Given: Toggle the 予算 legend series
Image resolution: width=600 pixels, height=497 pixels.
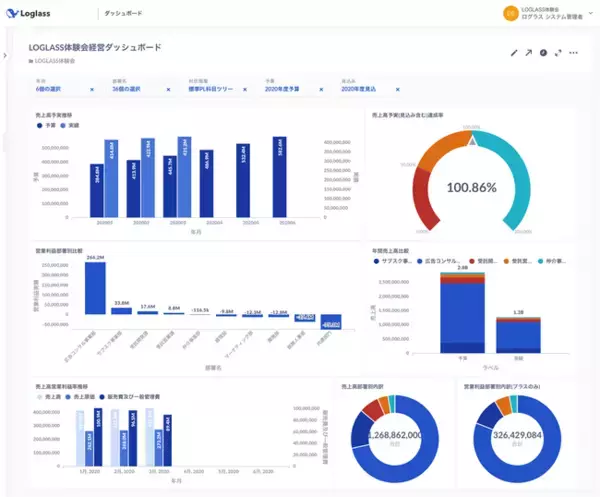Looking at the screenshot, I should click(x=46, y=125).
